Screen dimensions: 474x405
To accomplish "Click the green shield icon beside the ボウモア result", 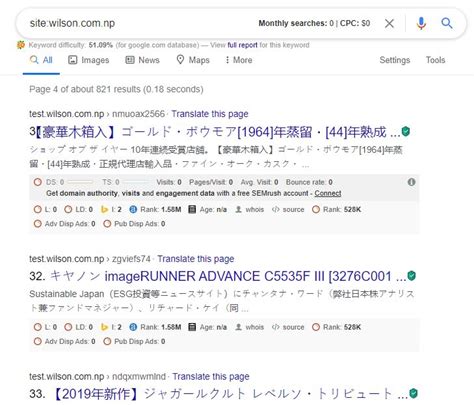I will [406, 132].
